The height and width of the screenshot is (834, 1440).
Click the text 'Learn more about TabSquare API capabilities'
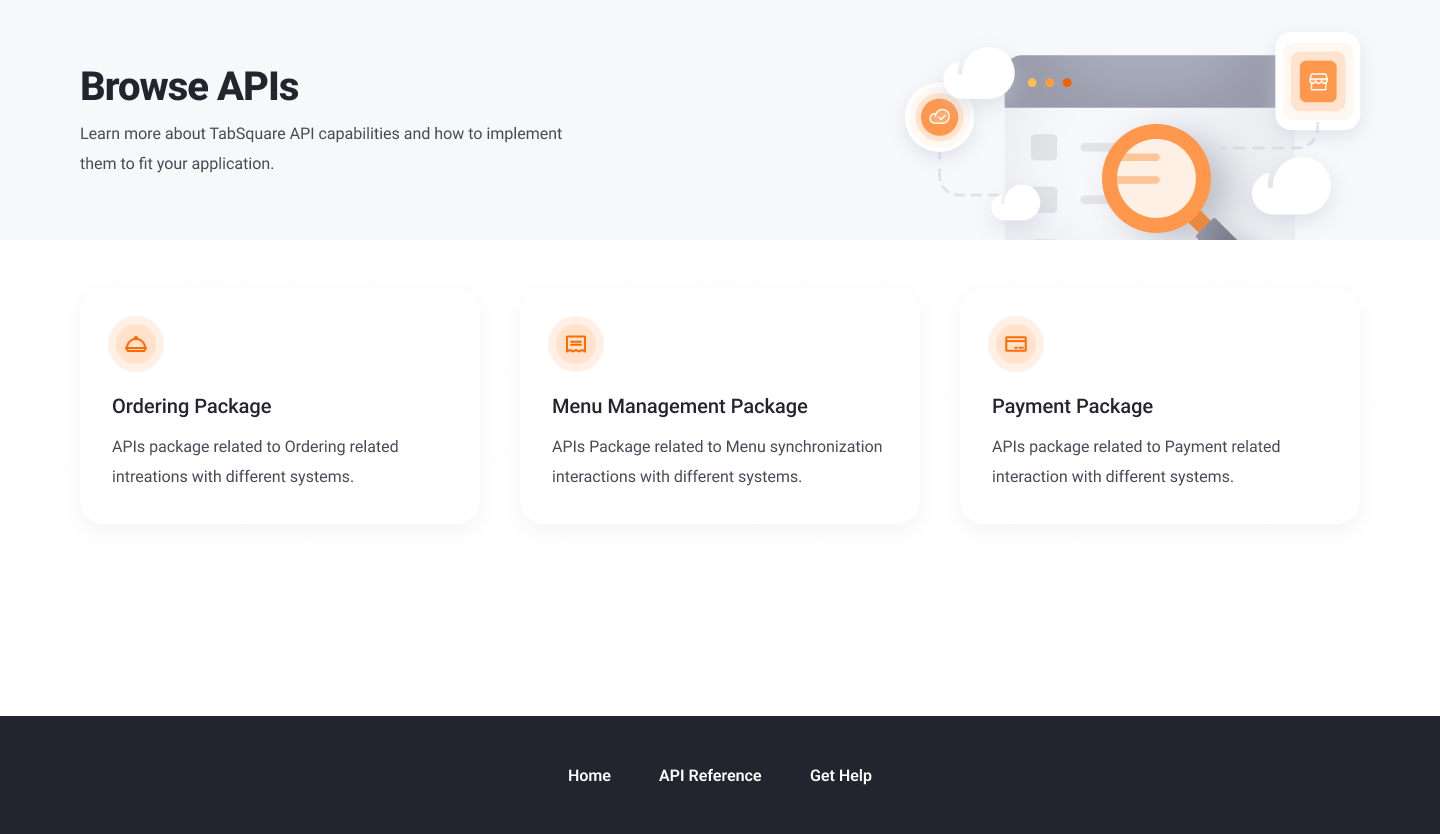(240, 134)
